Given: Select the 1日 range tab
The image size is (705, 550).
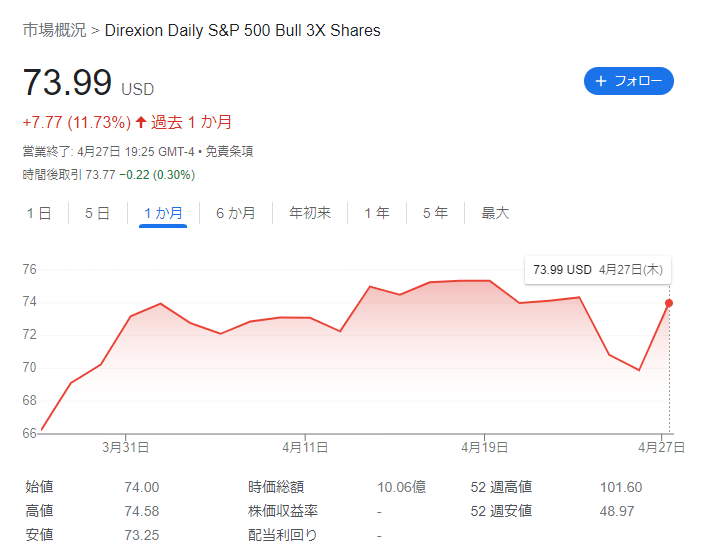Looking at the screenshot, I should [39, 213].
